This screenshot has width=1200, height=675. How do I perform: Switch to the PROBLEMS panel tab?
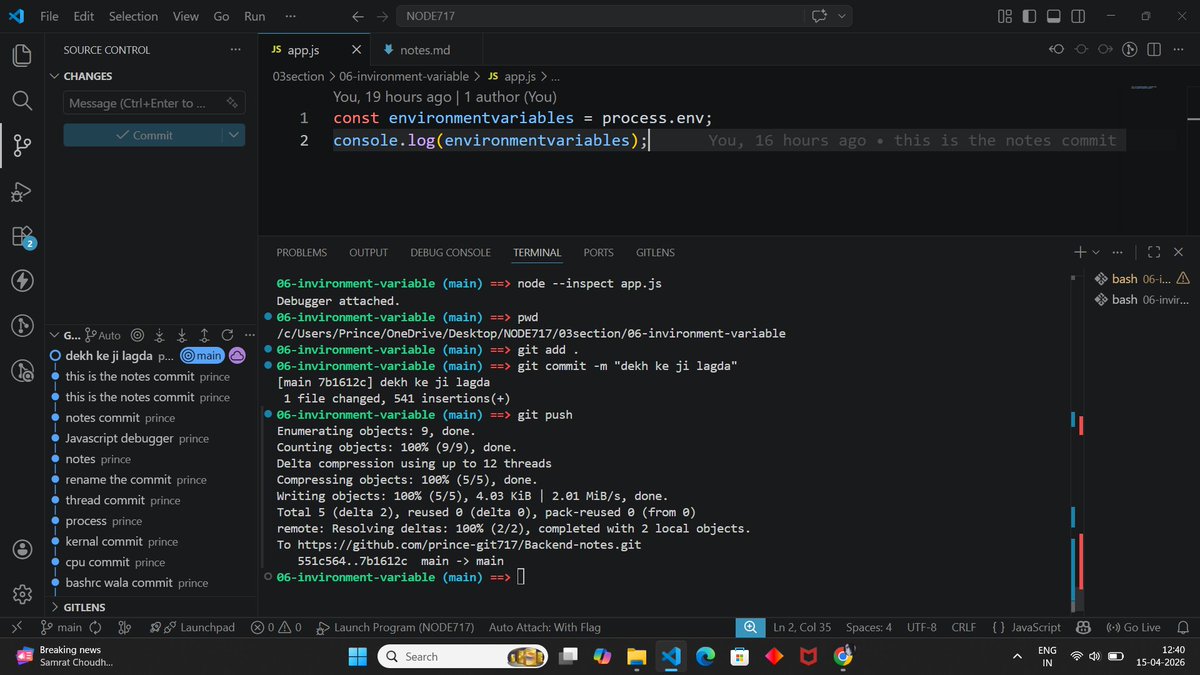301,252
